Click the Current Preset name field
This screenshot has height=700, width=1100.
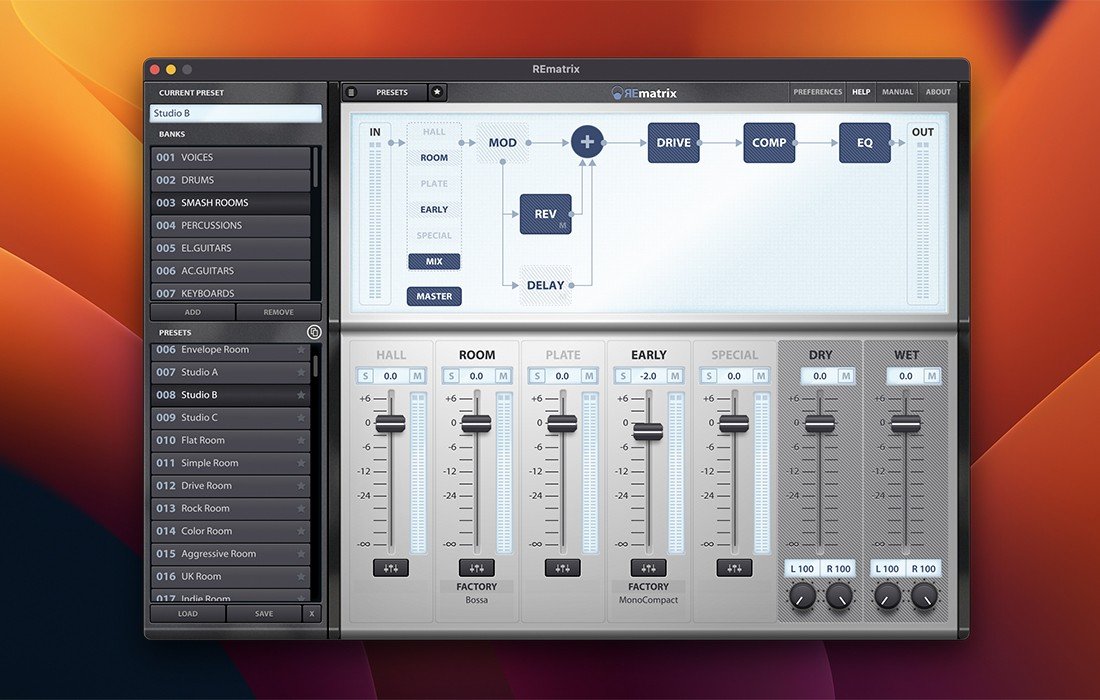tap(236, 113)
